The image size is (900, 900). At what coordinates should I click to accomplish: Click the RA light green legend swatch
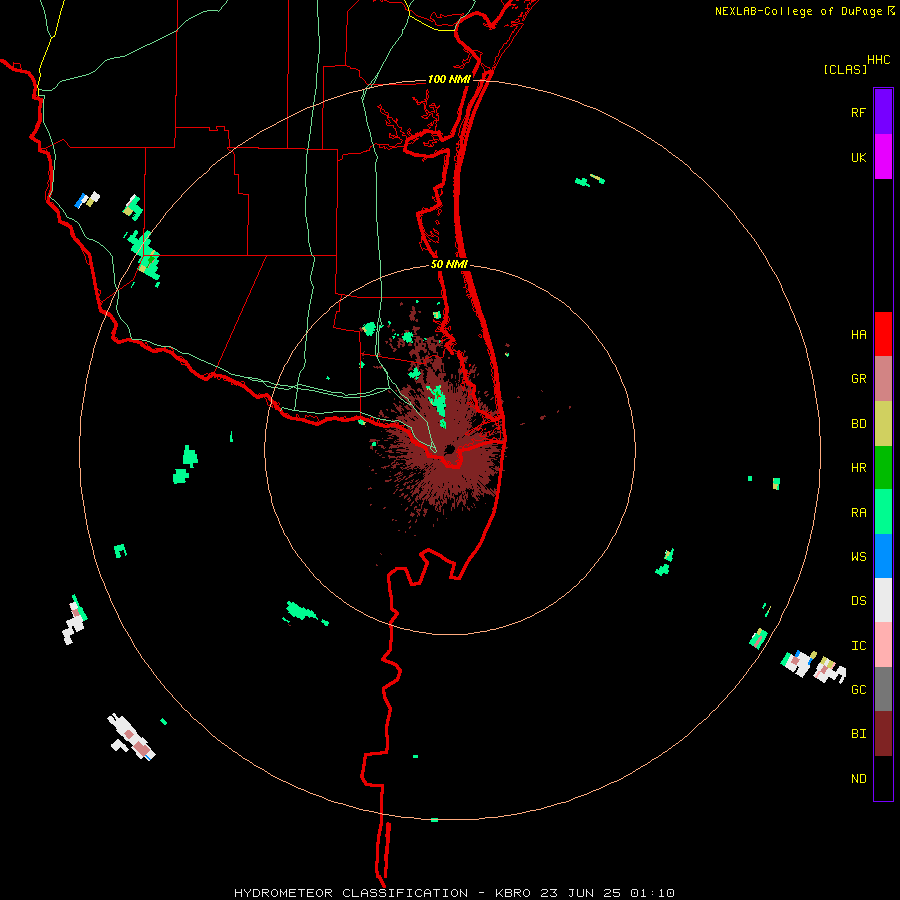[x=883, y=512]
